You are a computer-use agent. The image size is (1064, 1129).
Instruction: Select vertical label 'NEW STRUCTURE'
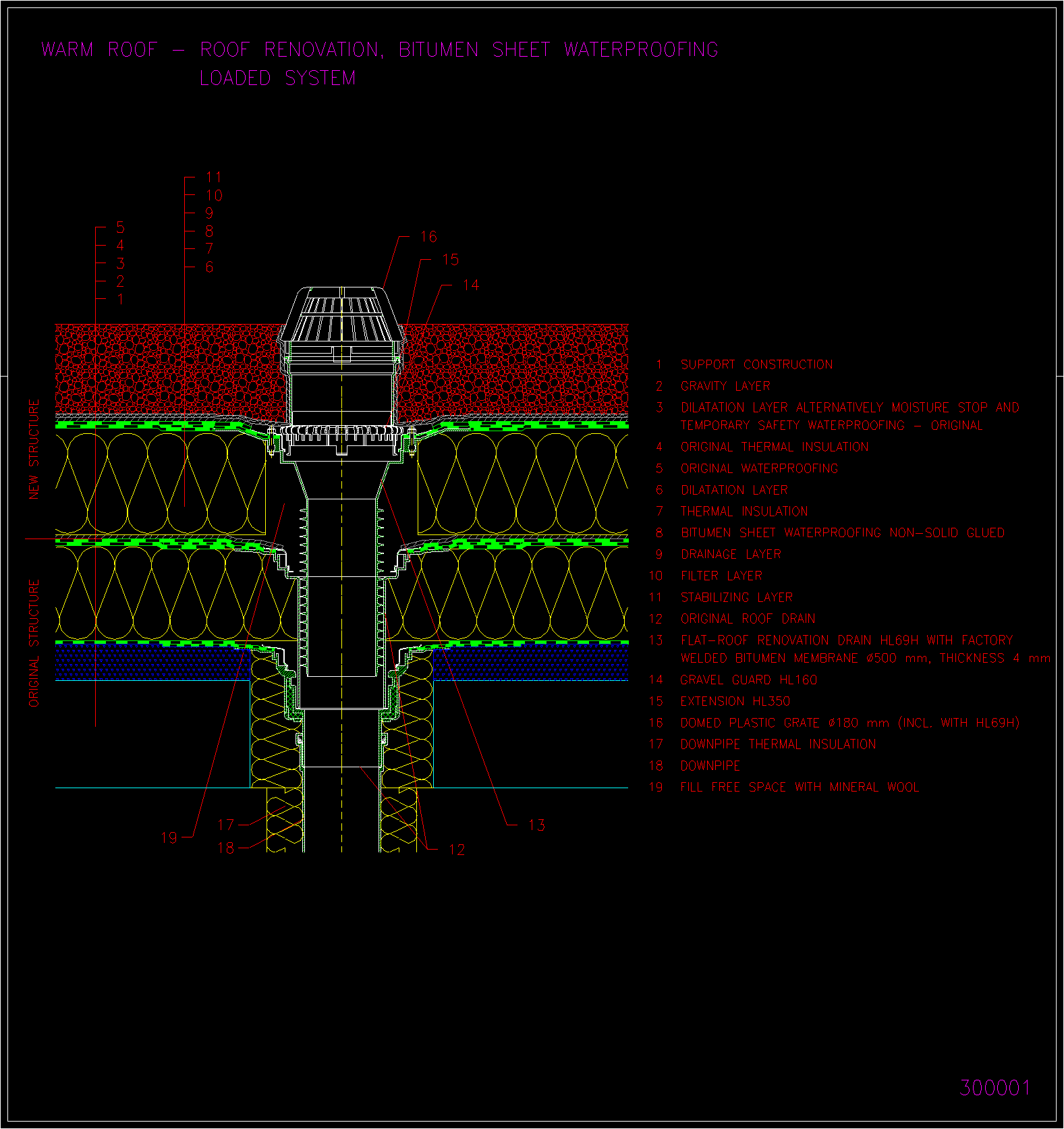pos(34,449)
